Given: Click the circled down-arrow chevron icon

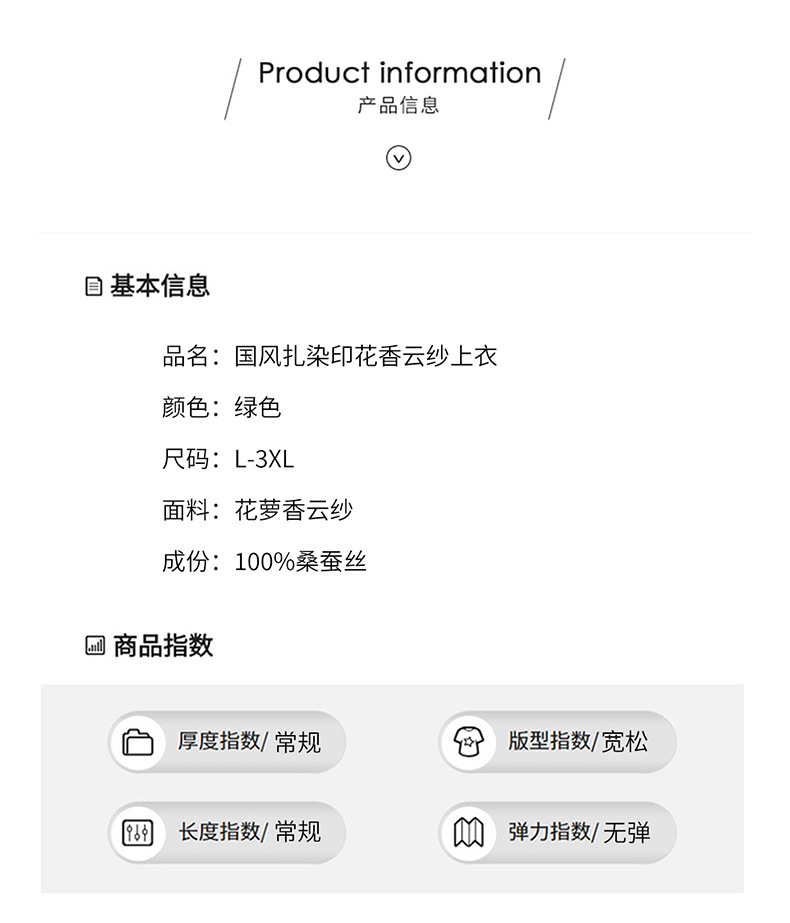Looking at the screenshot, I should click(x=399, y=158).
